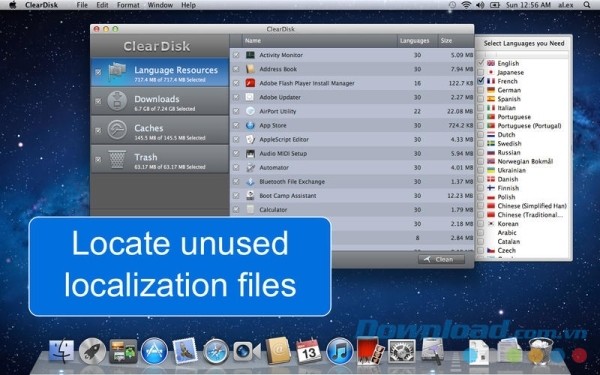Click the App Store row icon
Screen dimensions: 600x375
click(x=250, y=126)
